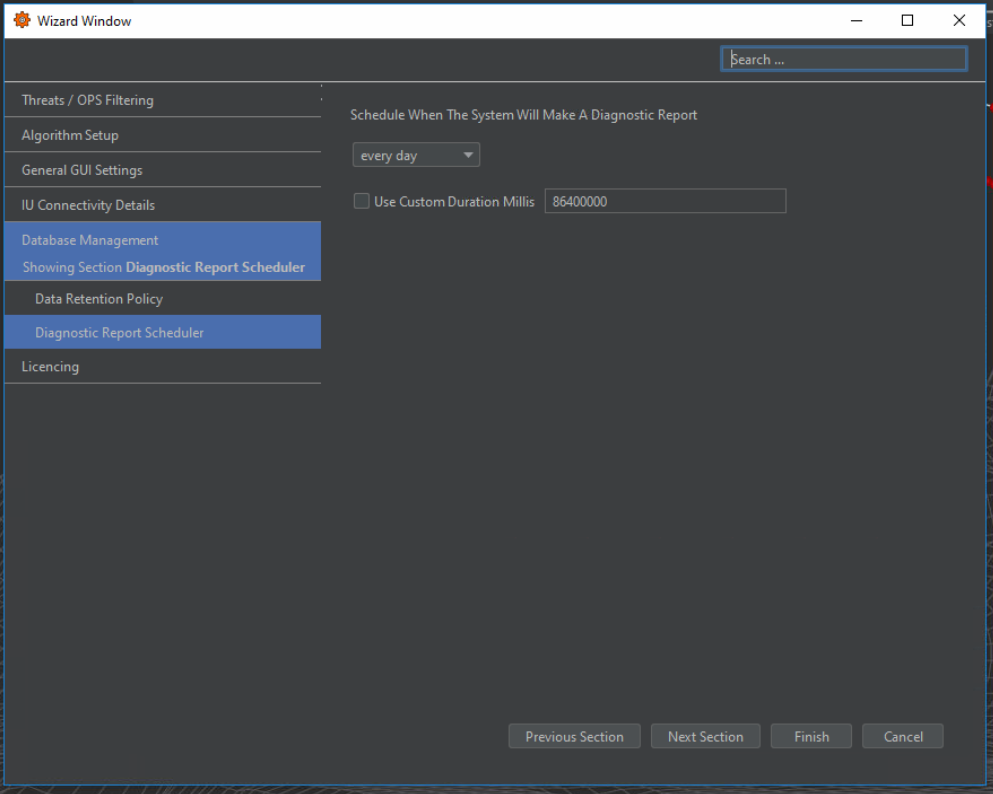Select the Data Retention Policy subsection
The image size is (993, 794).
pyautogui.click(x=162, y=299)
